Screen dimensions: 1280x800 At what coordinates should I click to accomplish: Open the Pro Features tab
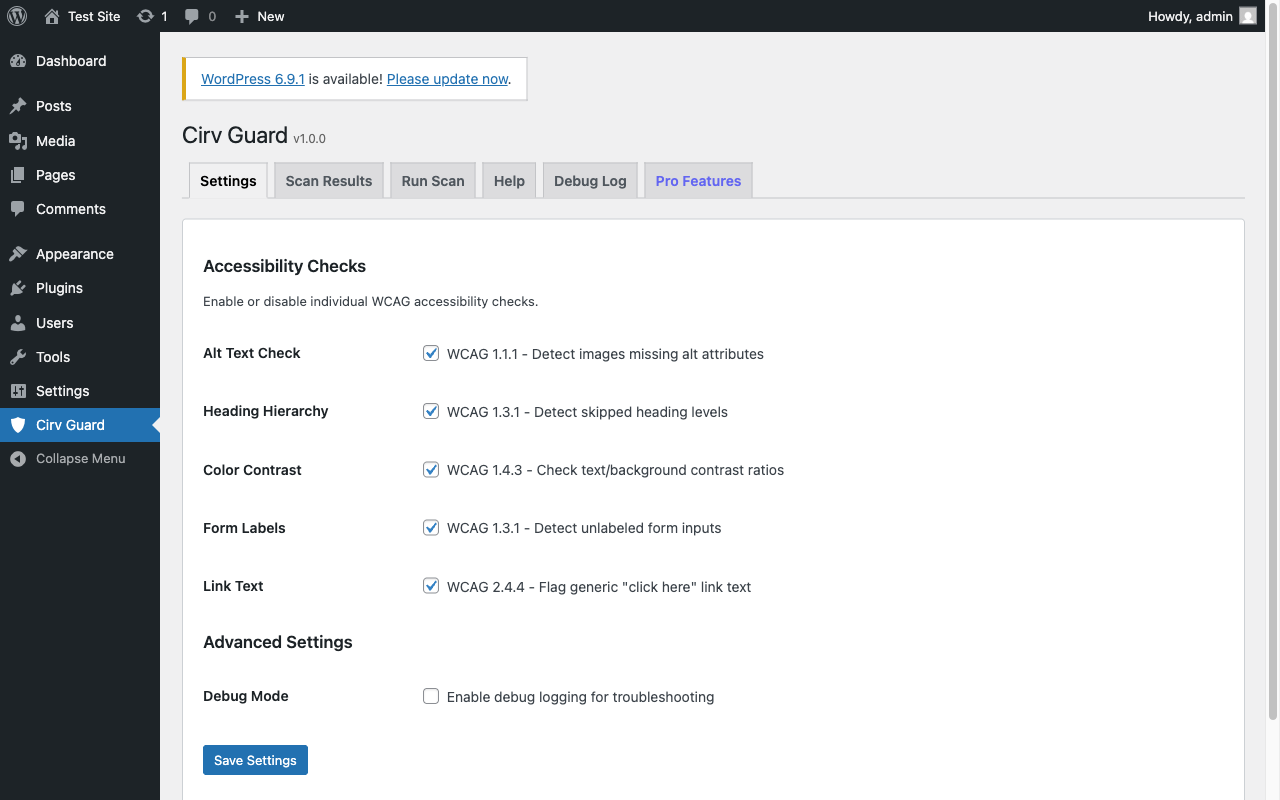coord(698,181)
